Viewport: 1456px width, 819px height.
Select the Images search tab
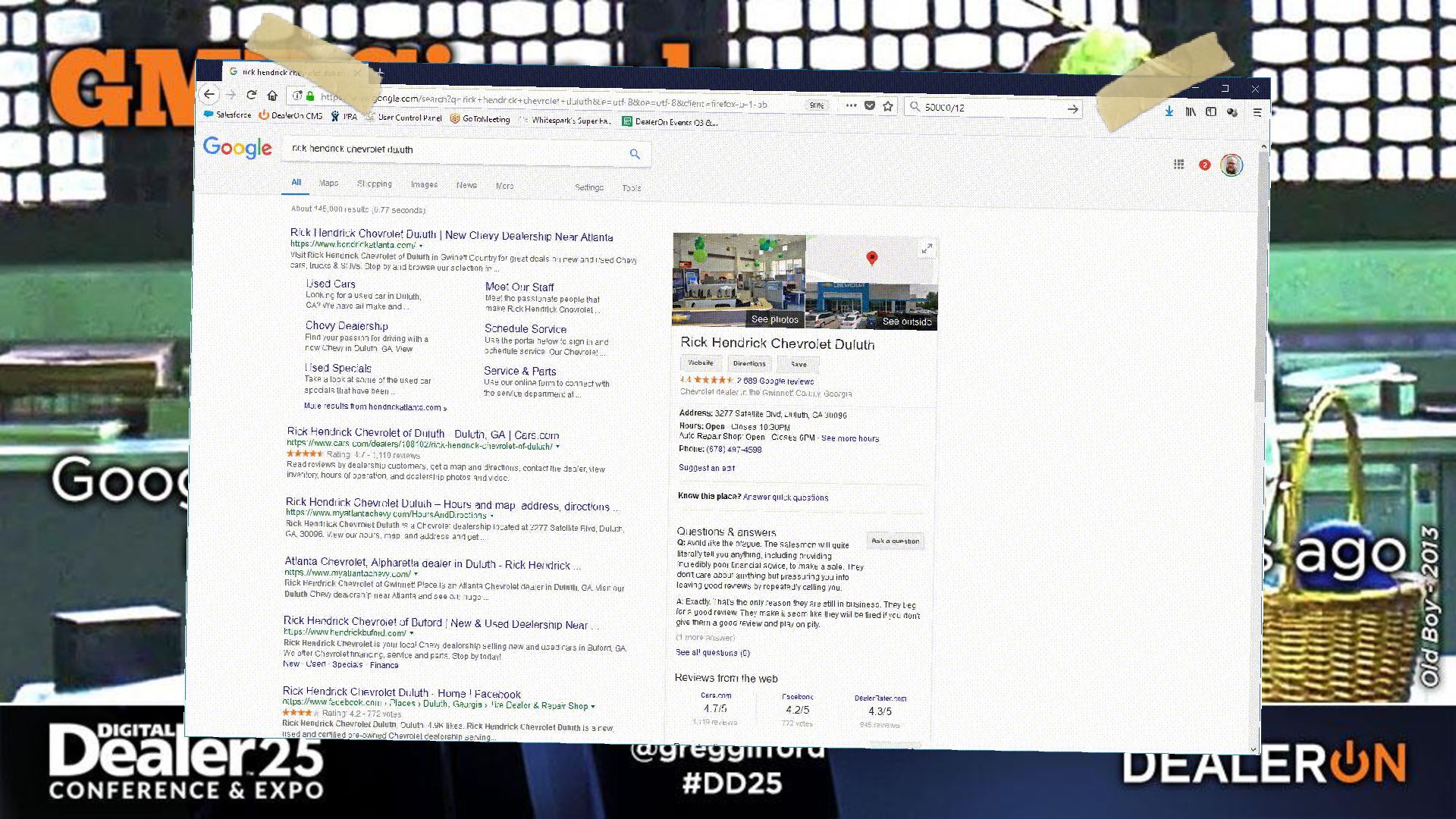point(424,184)
